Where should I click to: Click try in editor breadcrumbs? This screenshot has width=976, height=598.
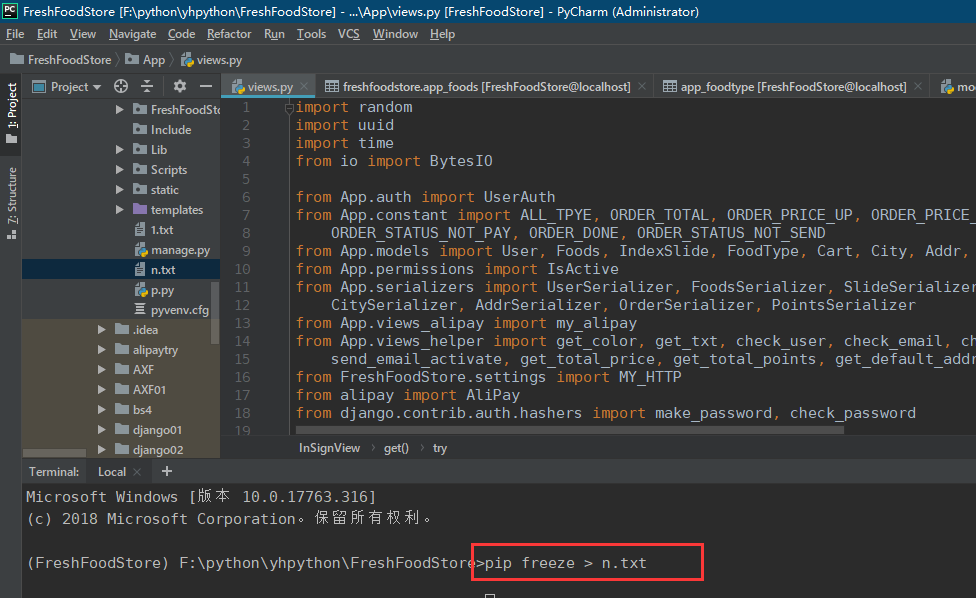point(440,448)
